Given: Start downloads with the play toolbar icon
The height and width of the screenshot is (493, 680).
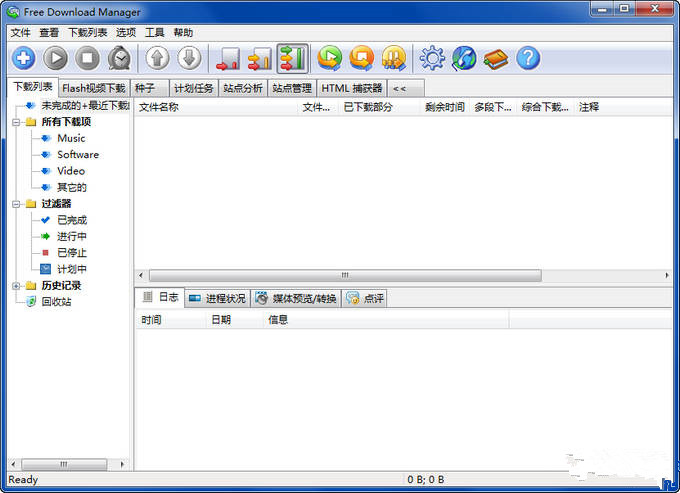Looking at the screenshot, I should [x=56, y=58].
